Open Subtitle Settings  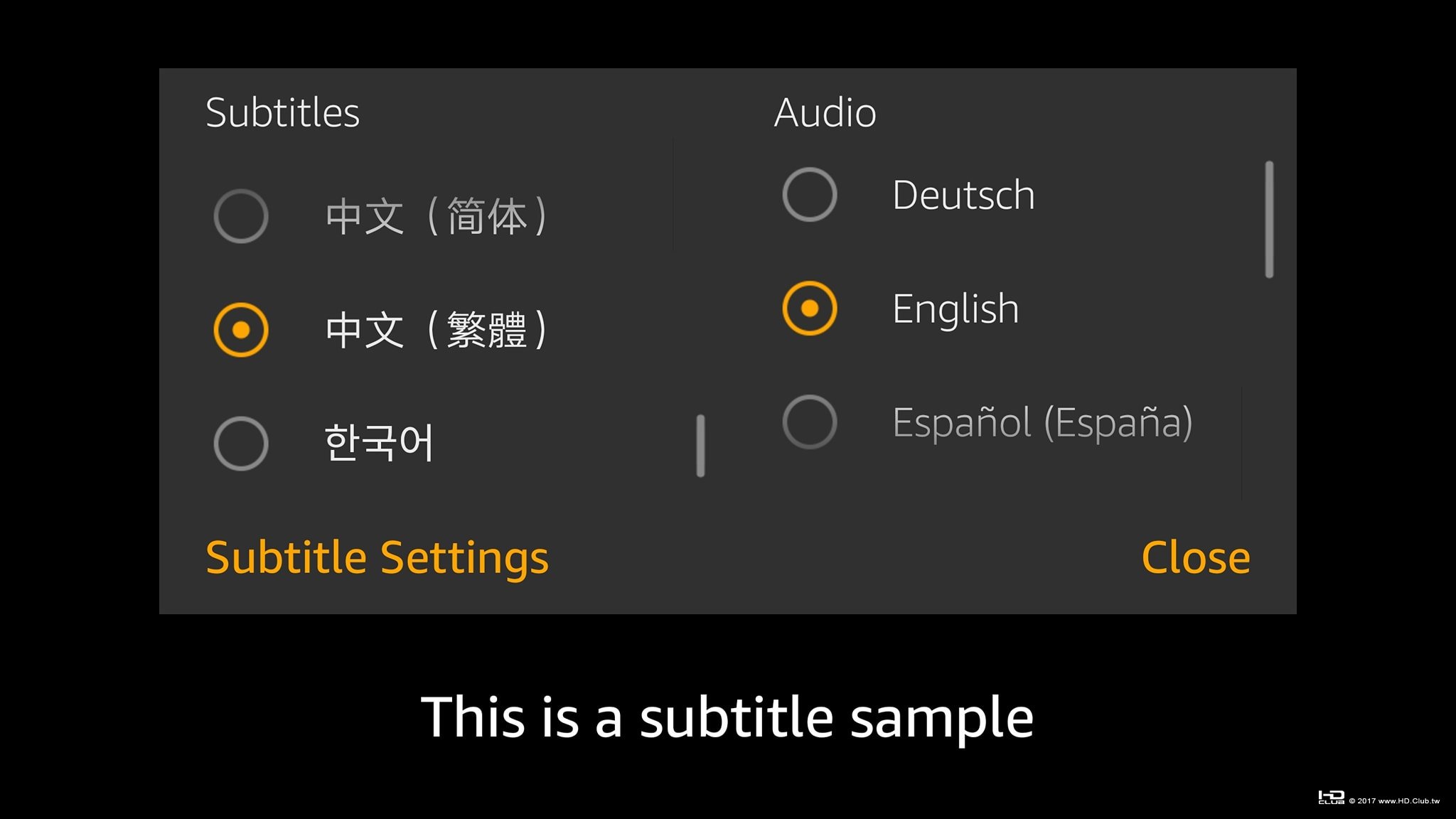click(x=377, y=557)
